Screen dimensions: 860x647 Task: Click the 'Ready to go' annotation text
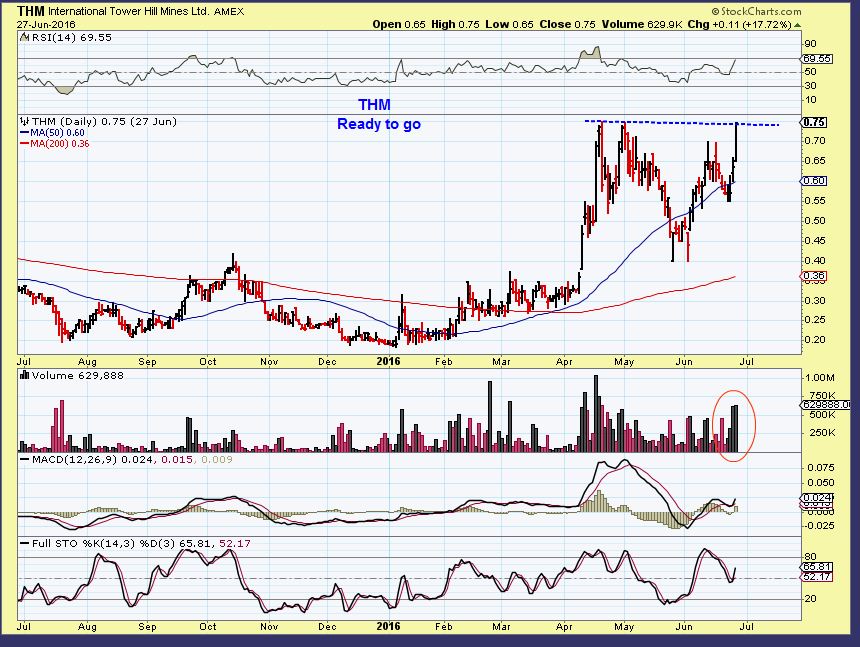pos(379,124)
